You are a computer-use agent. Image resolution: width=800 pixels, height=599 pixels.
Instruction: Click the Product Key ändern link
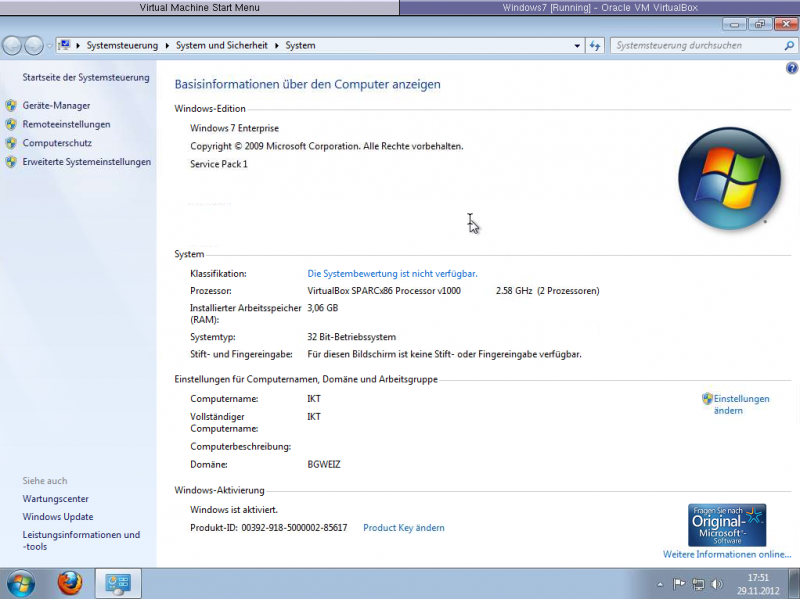tap(404, 528)
